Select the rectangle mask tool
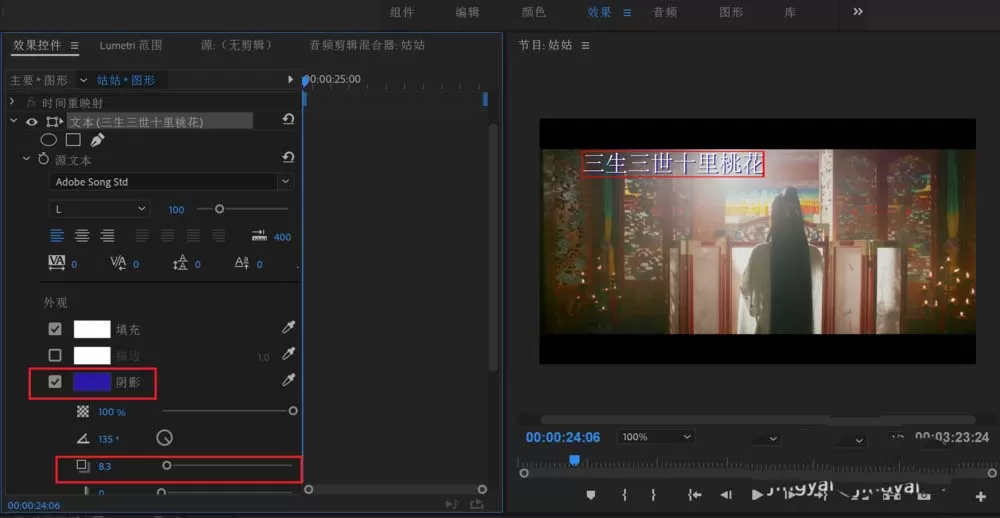The height and width of the screenshot is (518, 1000). coord(73,140)
